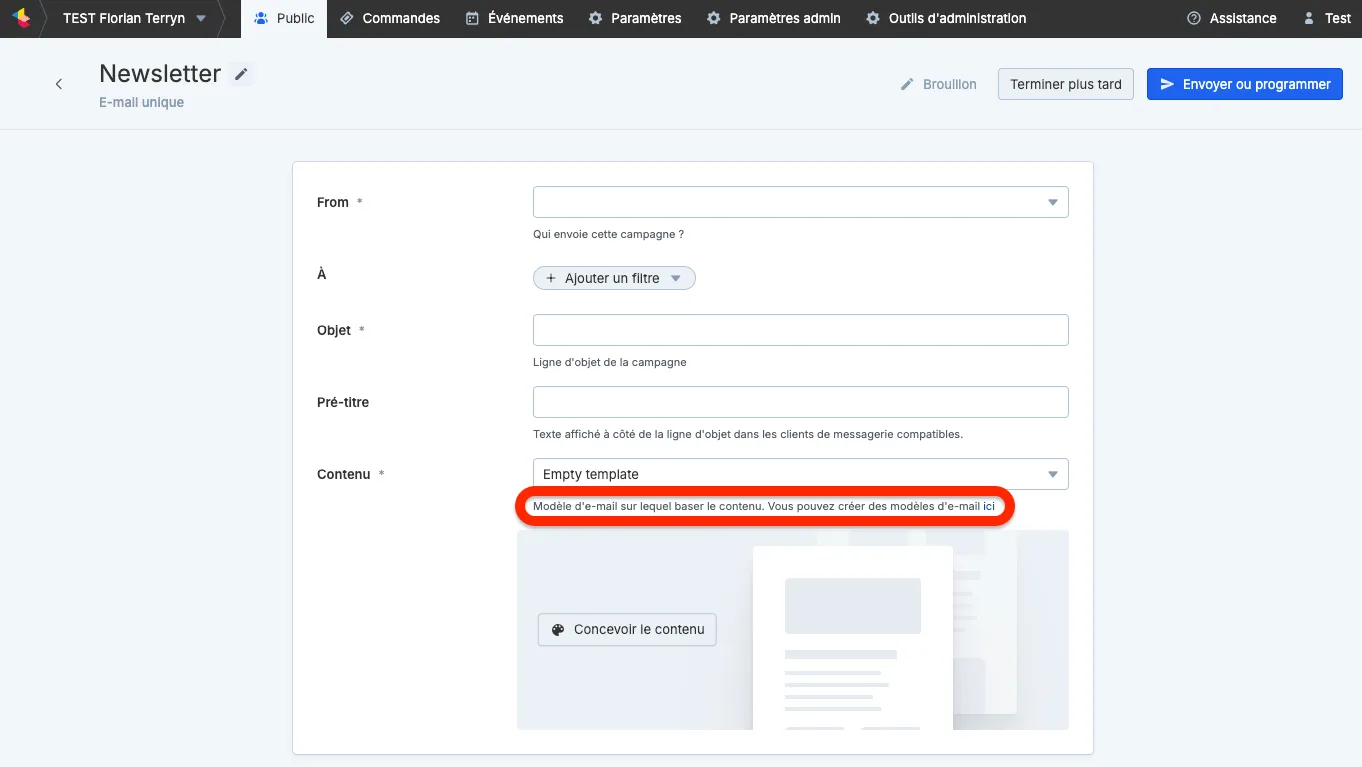Click the Terminer plus tard button
Viewport: 1362px width, 767px height.
1066,84
